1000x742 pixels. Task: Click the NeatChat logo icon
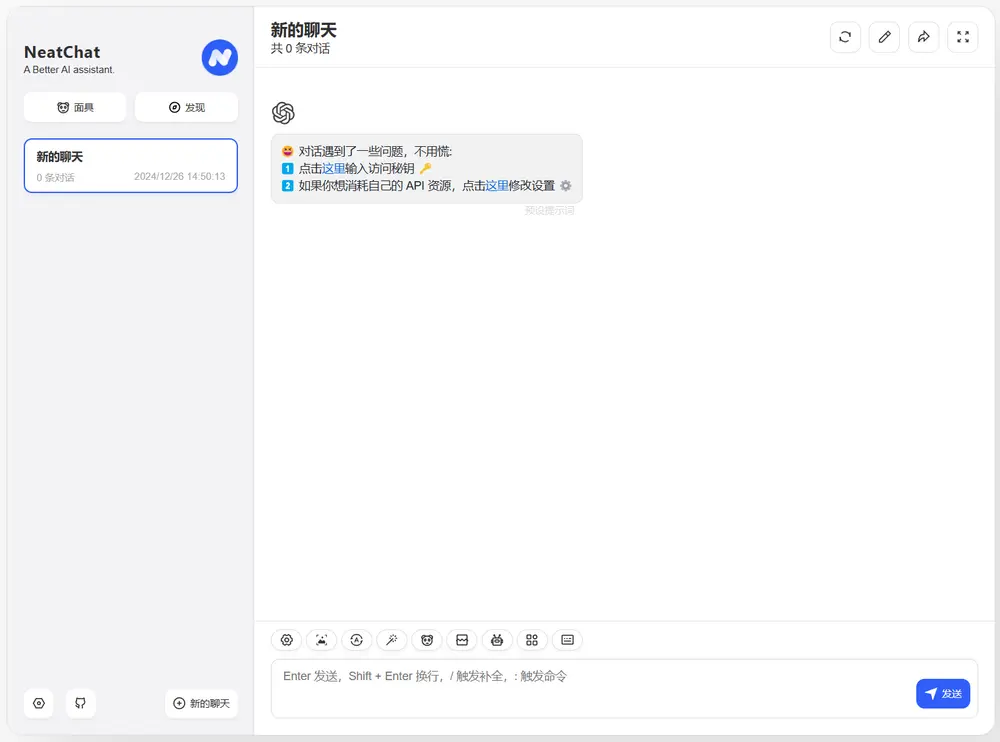[219, 57]
